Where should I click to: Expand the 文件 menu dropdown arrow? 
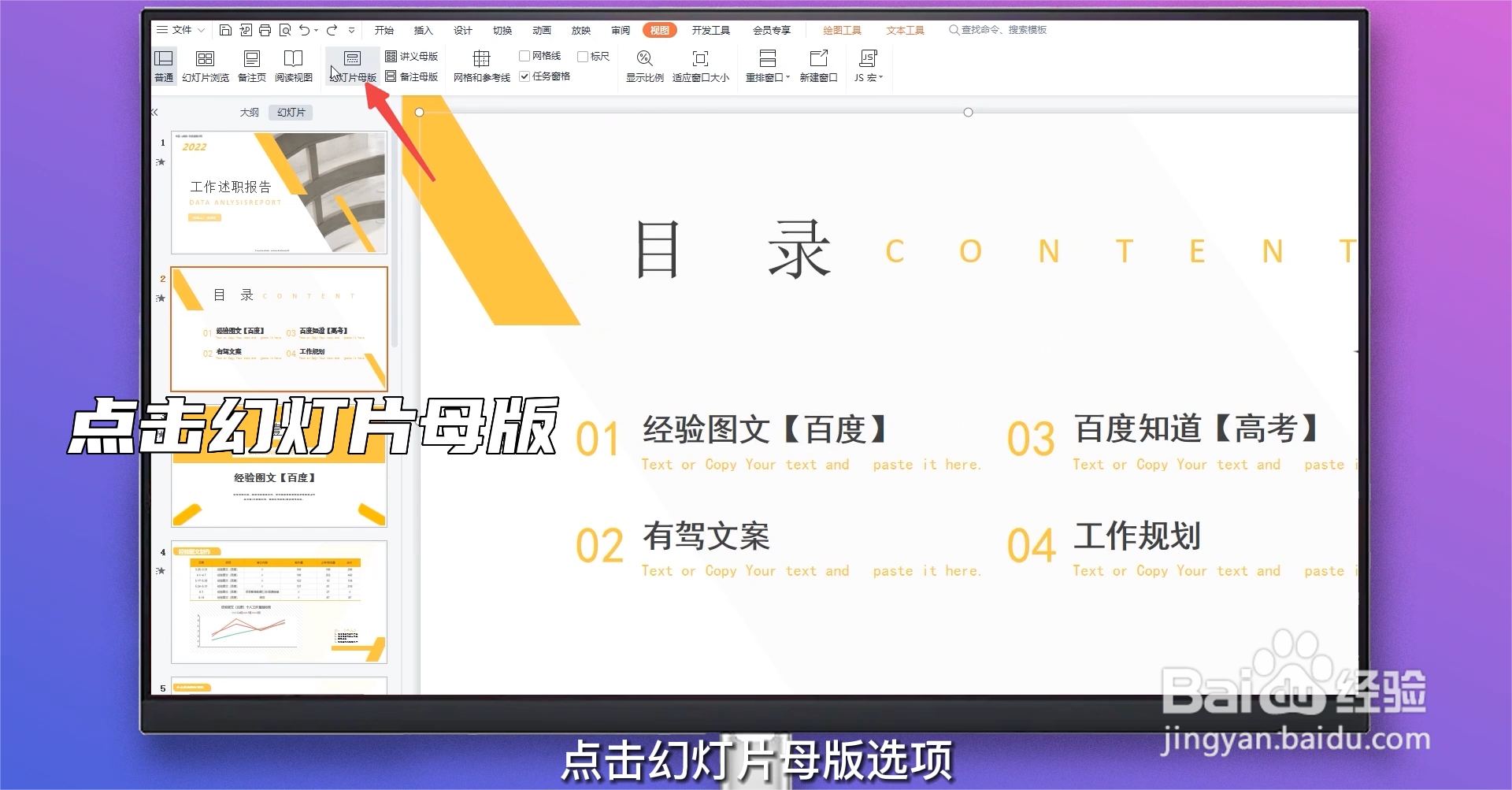click(x=202, y=30)
